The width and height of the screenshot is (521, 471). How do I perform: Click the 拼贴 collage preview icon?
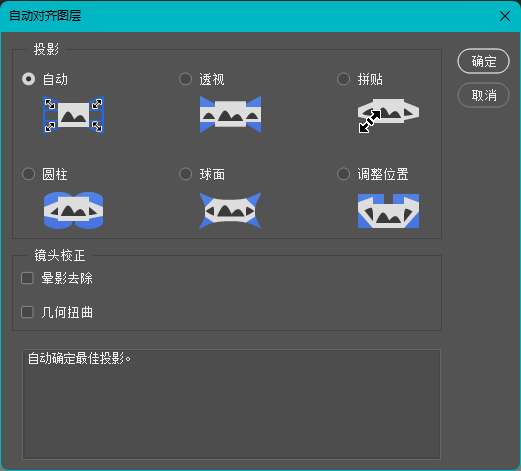(388, 115)
